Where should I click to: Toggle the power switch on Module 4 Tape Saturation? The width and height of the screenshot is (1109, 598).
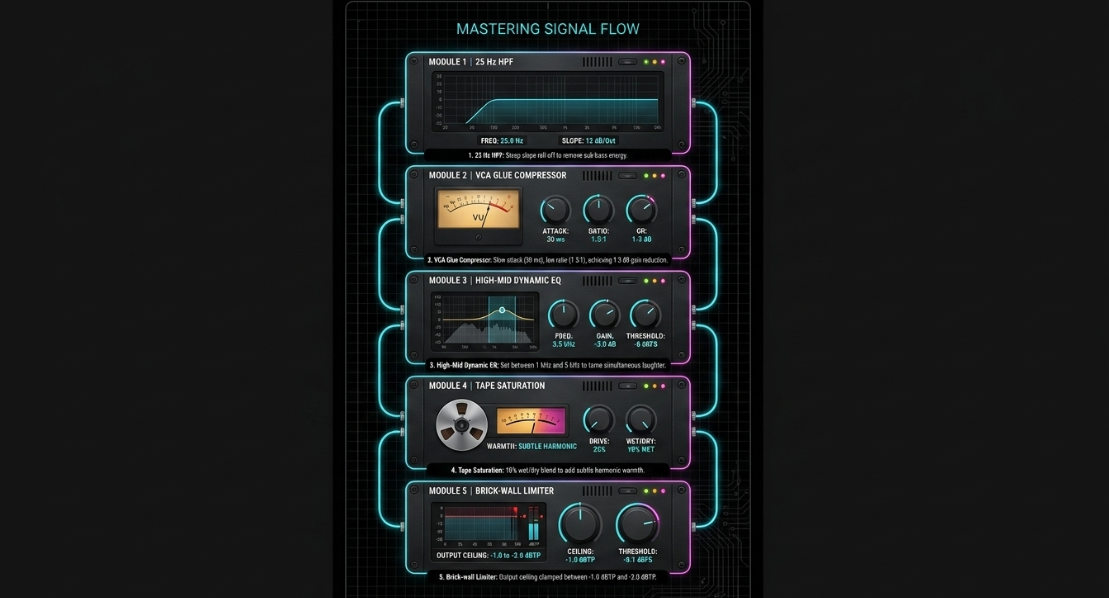coord(627,386)
